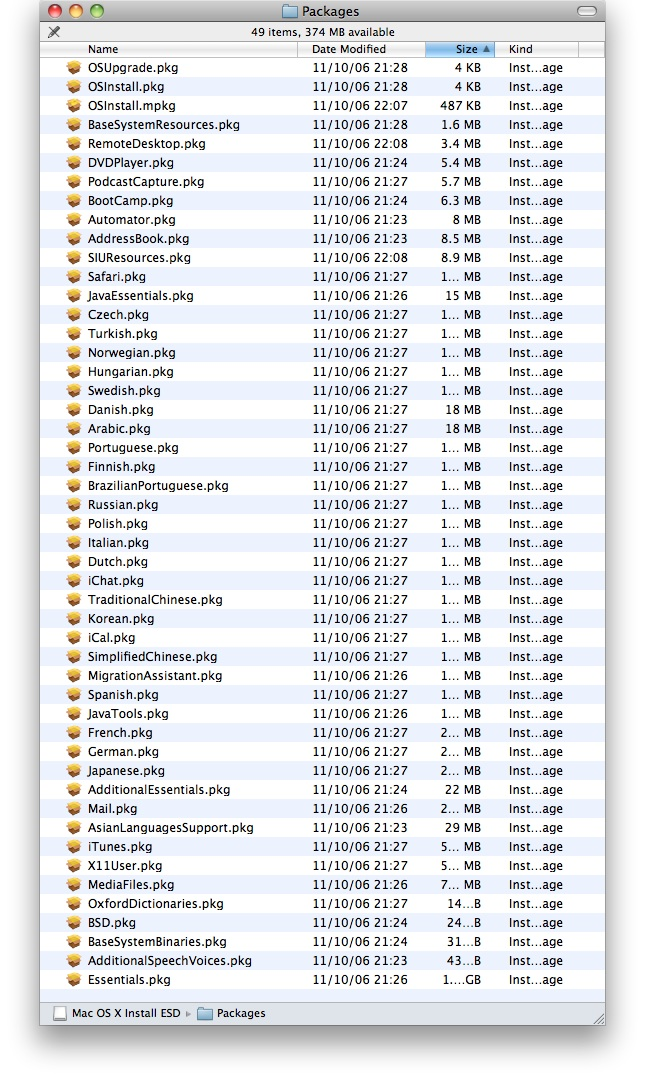Select the DVDPlayer.pkg icon
The image size is (645, 1080).
(x=74, y=163)
